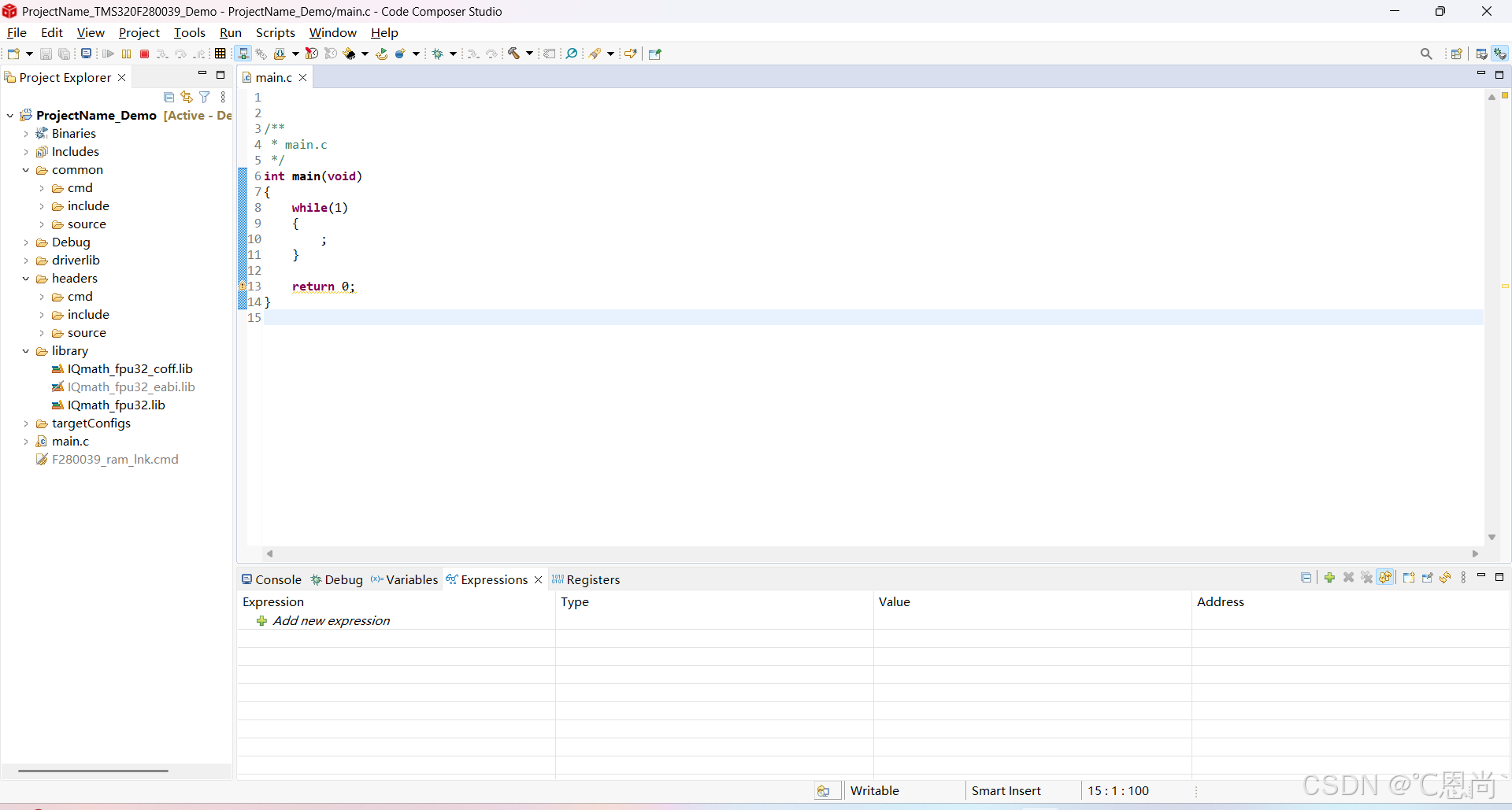Image resolution: width=1512 pixels, height=810 pixels.
Task: Expand the driverlib folder
Action: [x=26, y=261]
